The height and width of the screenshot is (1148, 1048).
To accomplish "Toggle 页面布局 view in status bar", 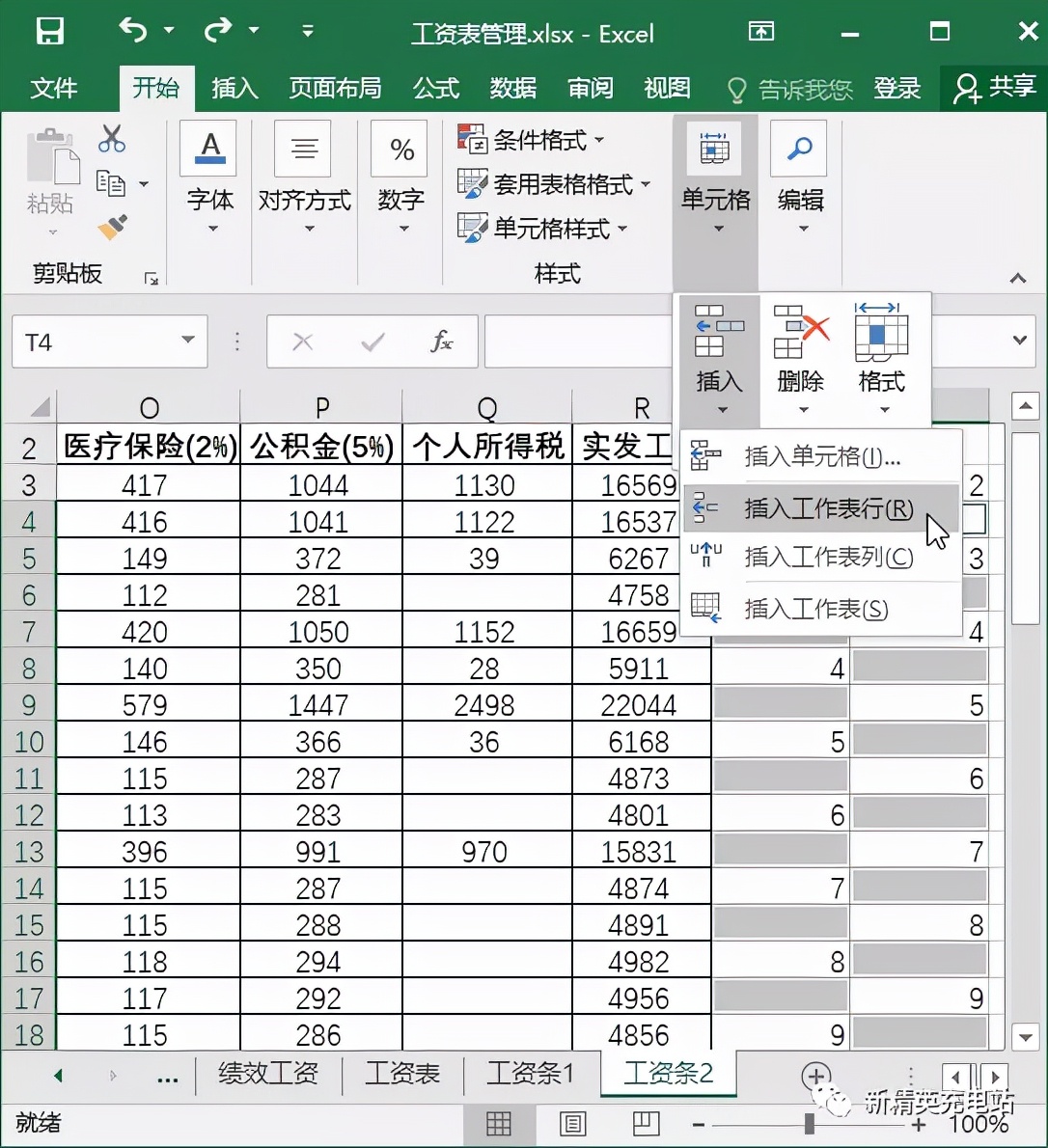I will click(572, 1124).
